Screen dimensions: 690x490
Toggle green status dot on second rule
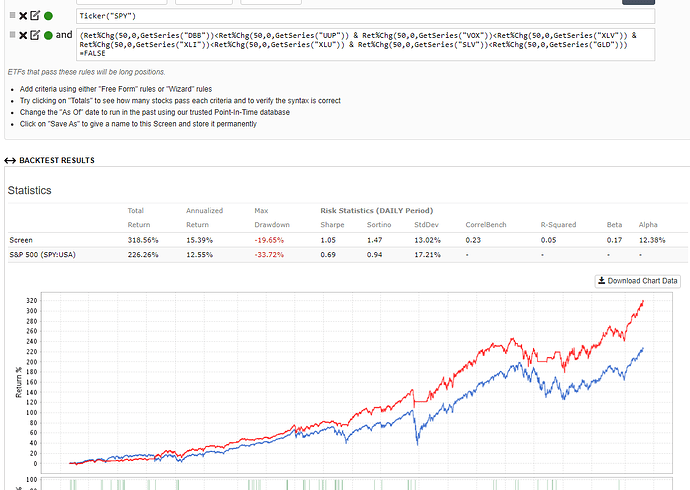(x=48, y=35)
